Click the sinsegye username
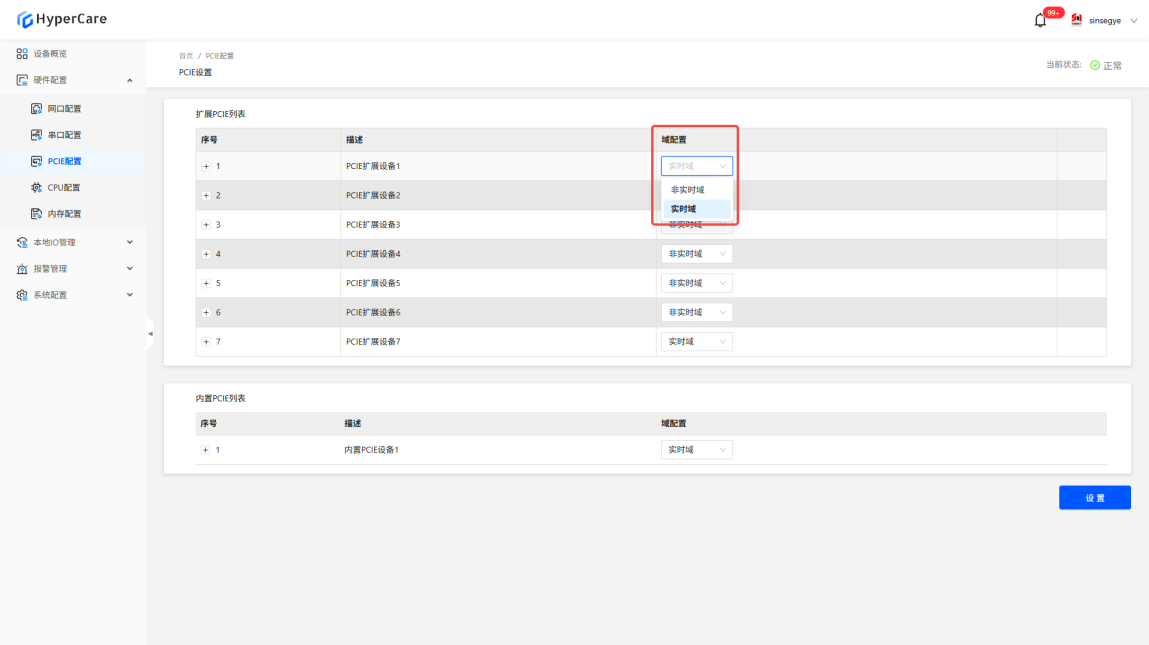The image size is (1149, 645). pyautogui.click(x=1104, y=21)
